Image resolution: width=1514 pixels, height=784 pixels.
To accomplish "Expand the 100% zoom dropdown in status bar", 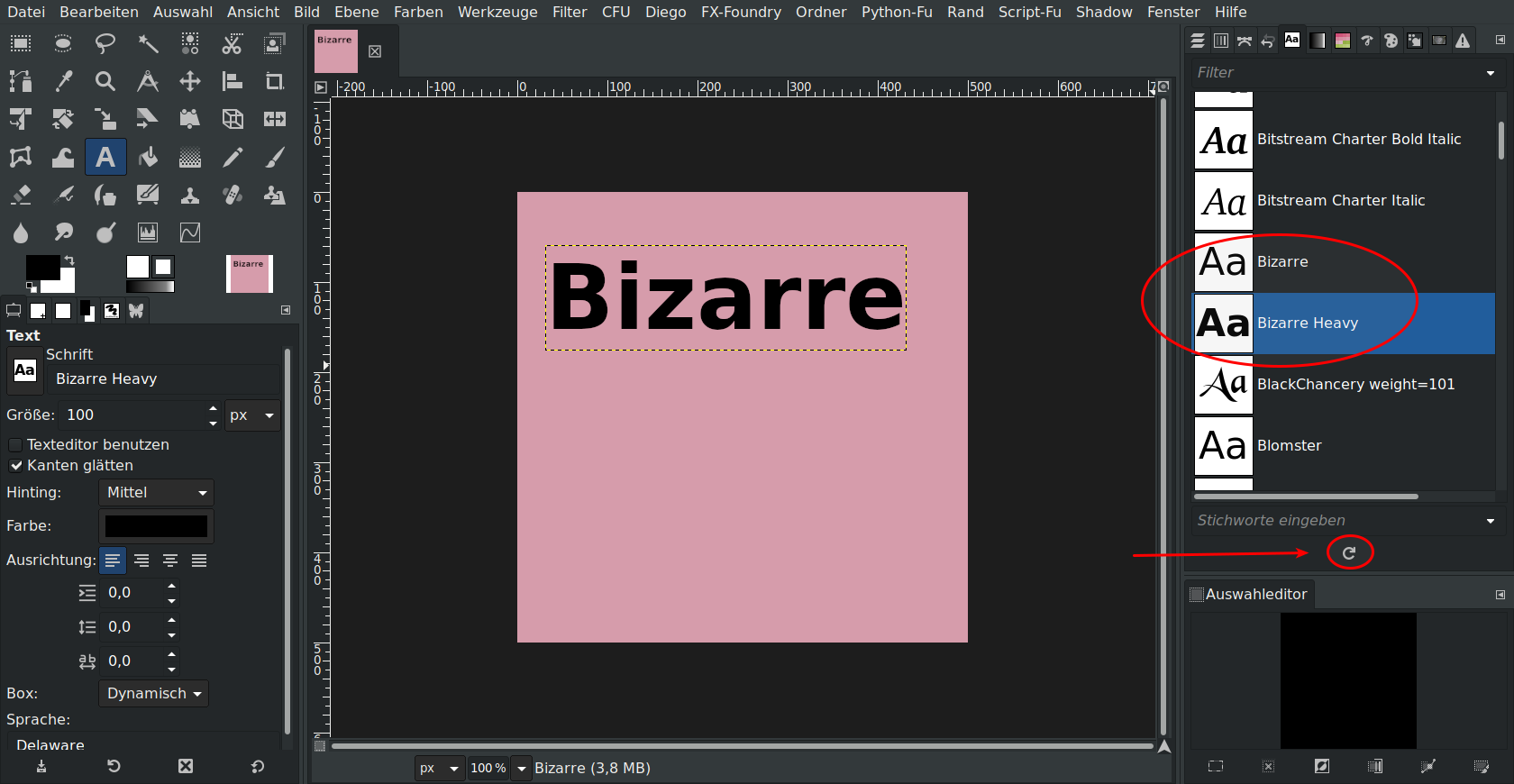I will [x=521, y=769].
